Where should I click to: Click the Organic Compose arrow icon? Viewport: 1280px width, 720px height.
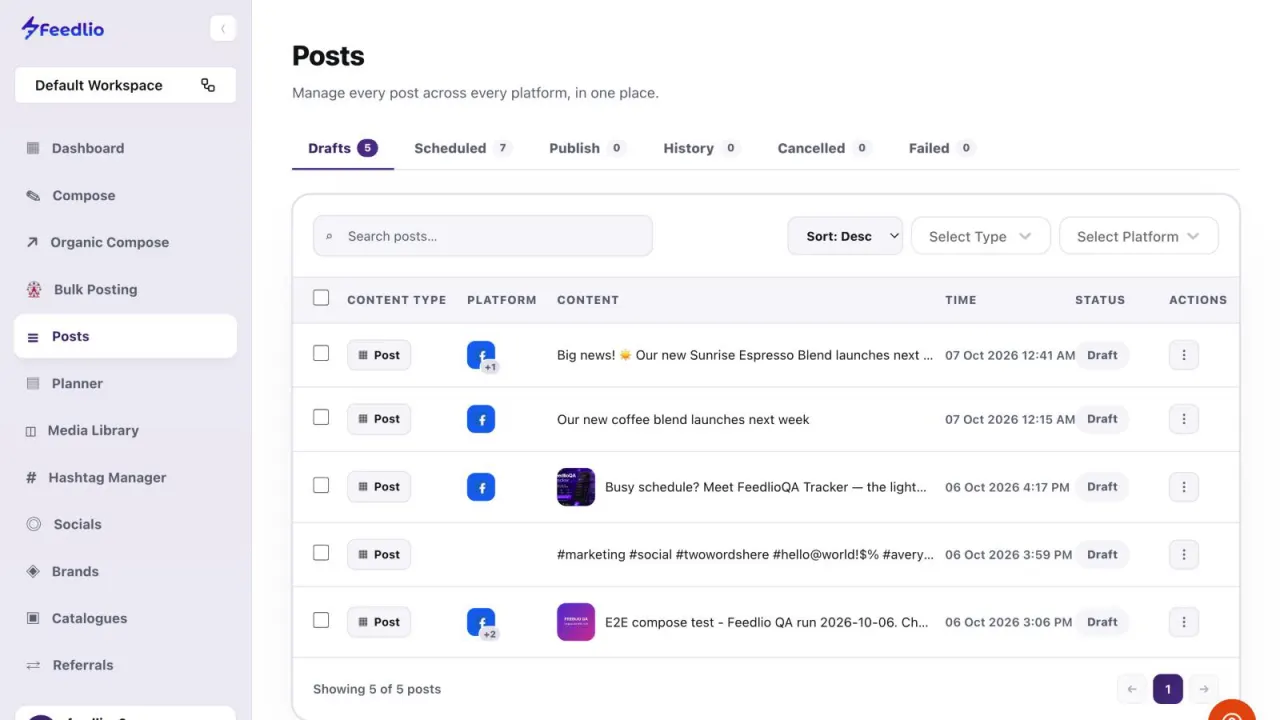(32, 242)
